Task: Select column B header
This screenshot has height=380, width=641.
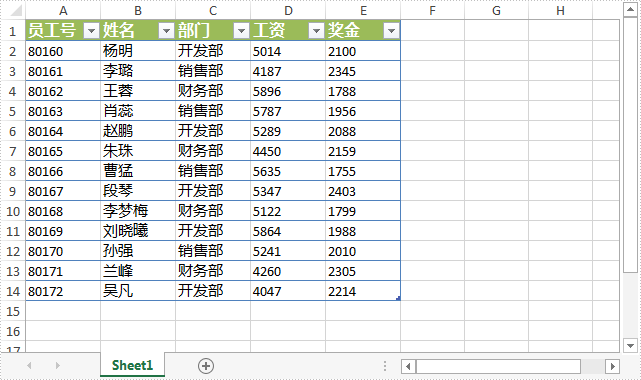Action: pos(138,11)
